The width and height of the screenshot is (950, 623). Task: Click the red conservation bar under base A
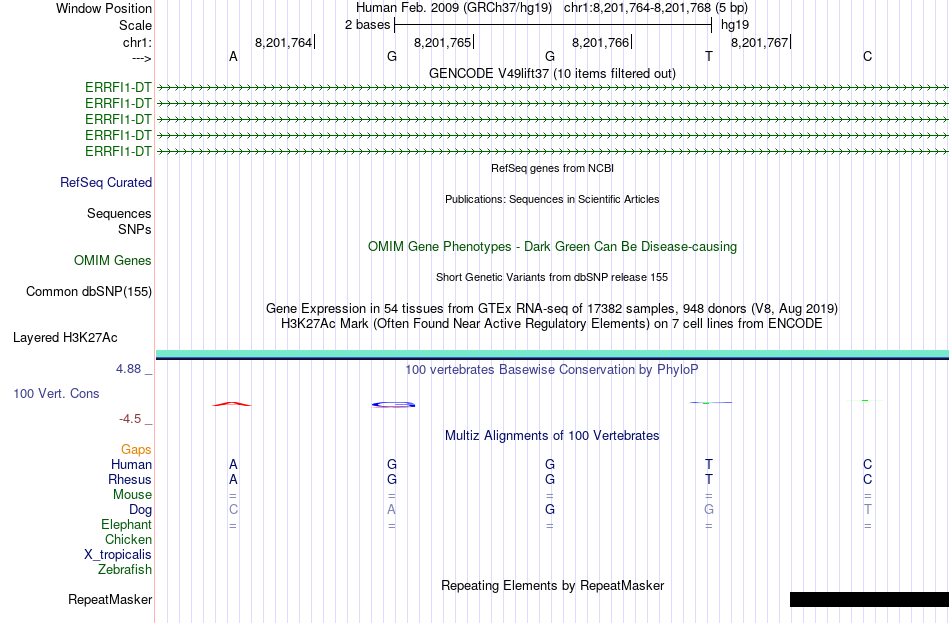tap(232, 404)
